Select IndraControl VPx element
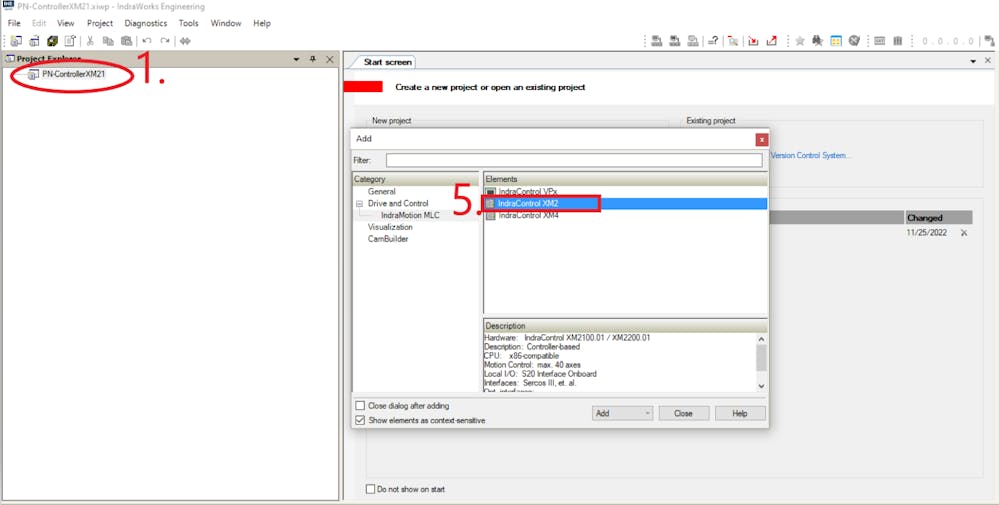 (528, 191)
